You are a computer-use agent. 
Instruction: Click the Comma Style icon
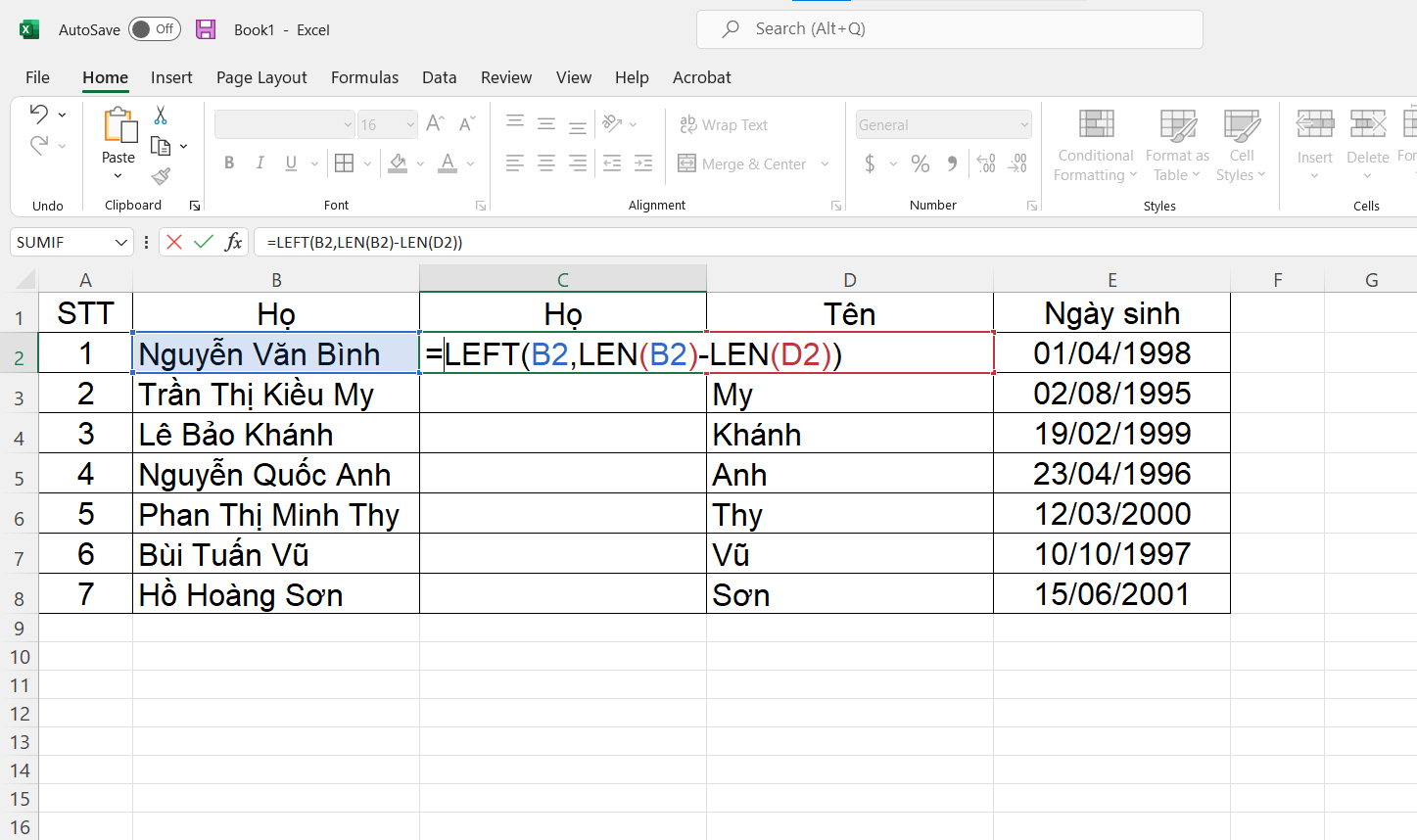pos(952,163)
